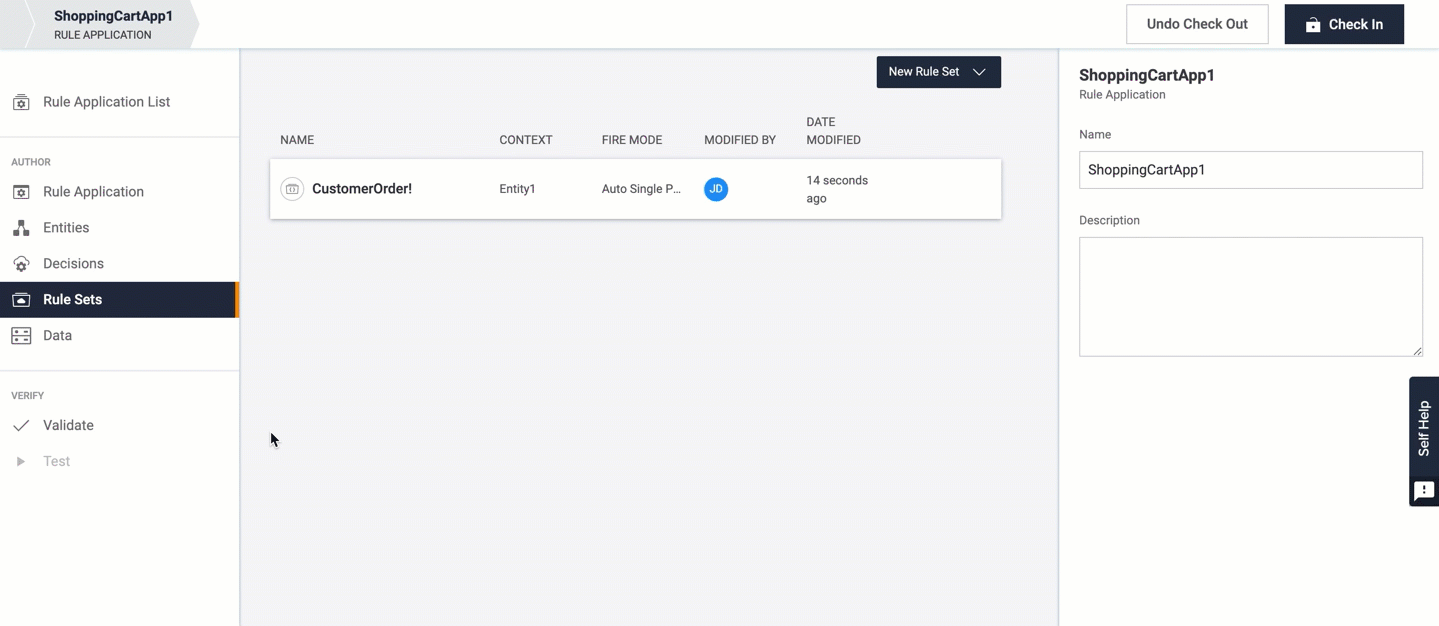Click the Validate checkmark icon
Image resolution: width=1439 pixels, height=626 pixels.
(21, 426)
